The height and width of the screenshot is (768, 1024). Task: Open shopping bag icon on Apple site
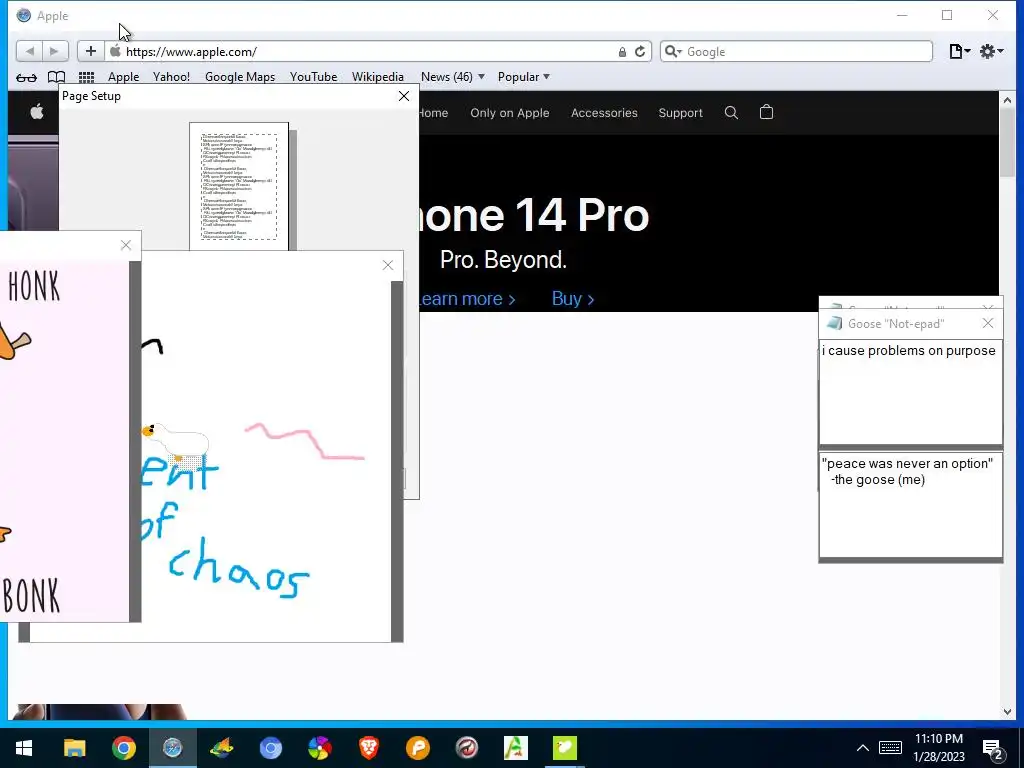pyautogui.click(x=767, y=112)
